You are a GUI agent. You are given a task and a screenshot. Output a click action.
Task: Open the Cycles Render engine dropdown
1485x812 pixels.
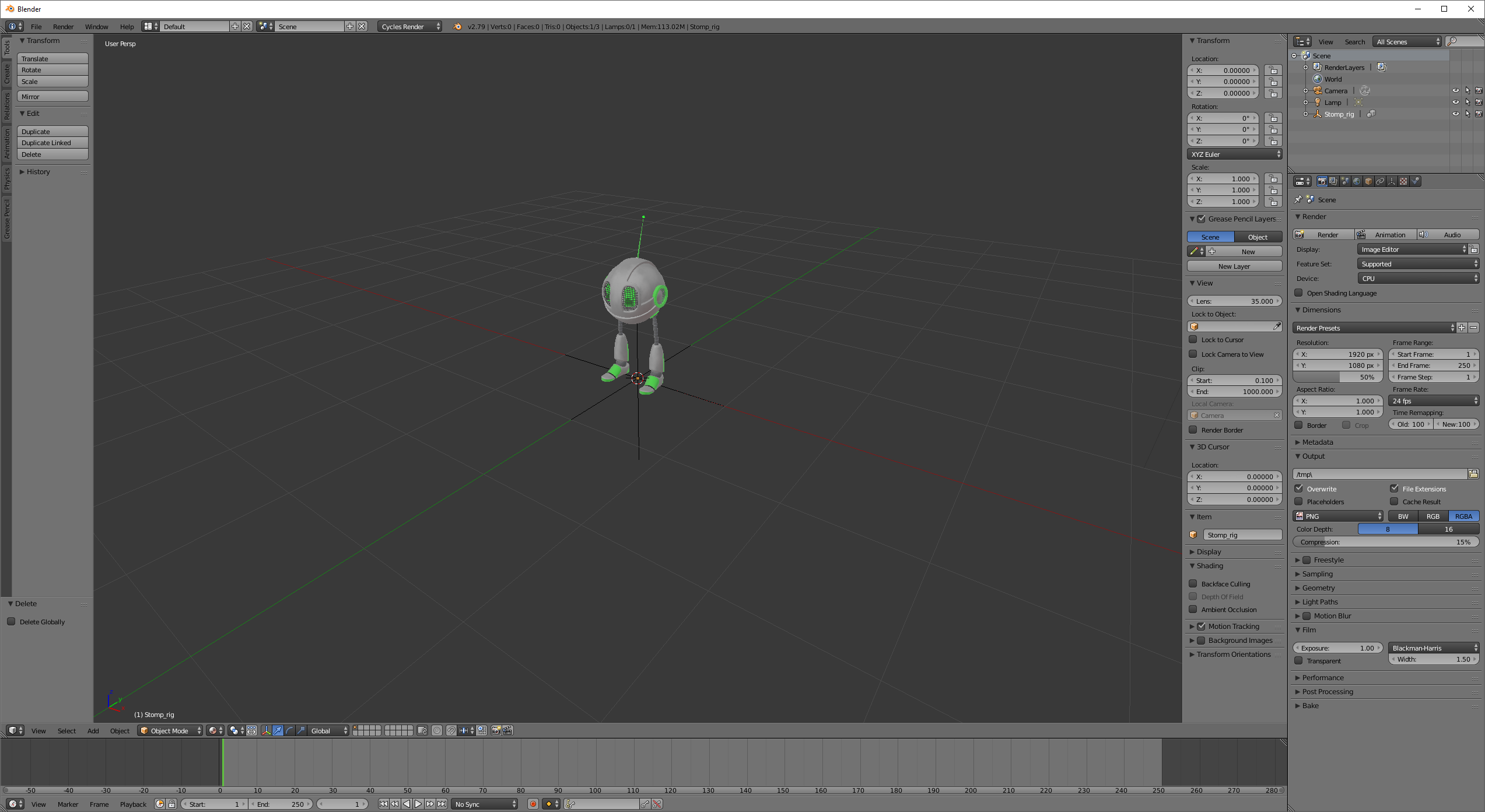(x=409, y=27)
